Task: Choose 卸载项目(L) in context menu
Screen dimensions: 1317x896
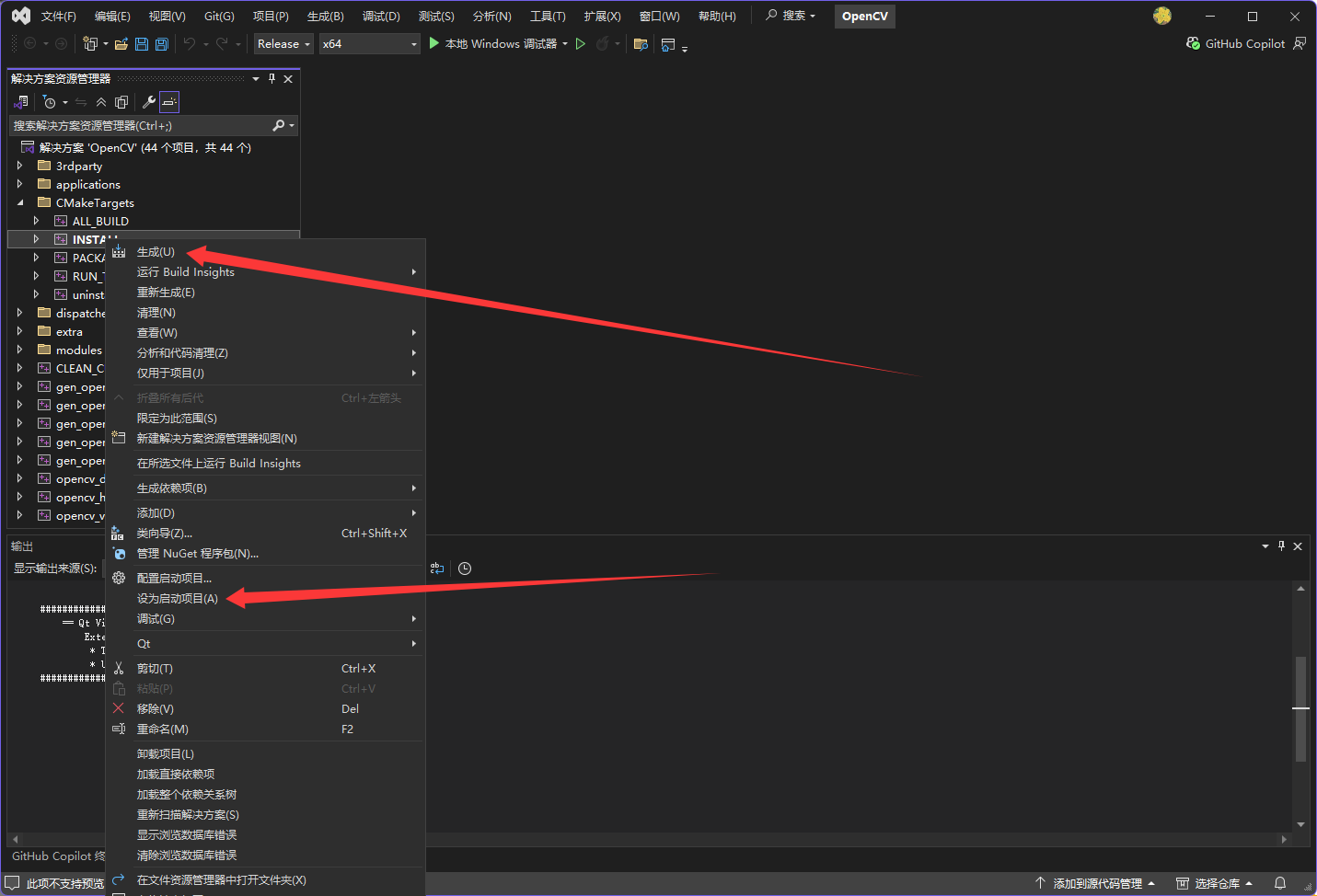Action: [265, 754]
